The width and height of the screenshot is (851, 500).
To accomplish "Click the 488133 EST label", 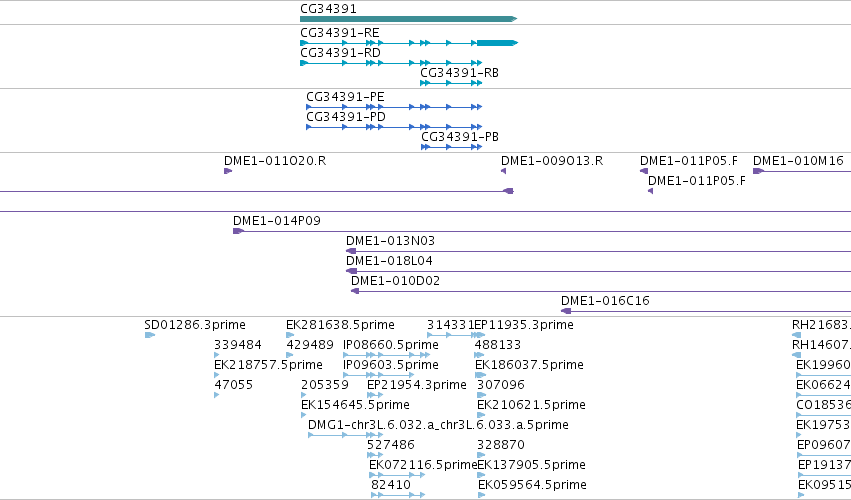I will 498,345.
